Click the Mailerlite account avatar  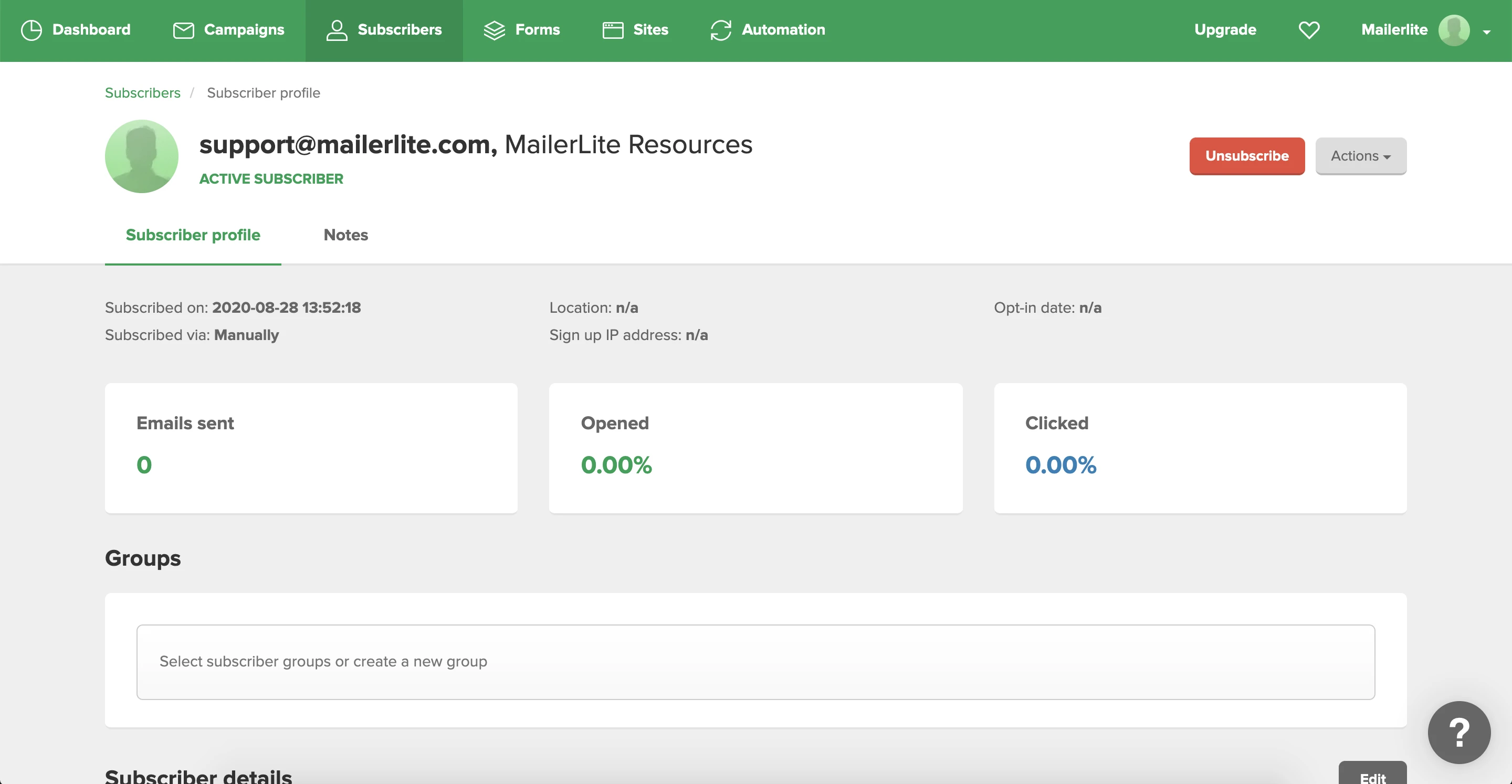(x=1453, y=30)
